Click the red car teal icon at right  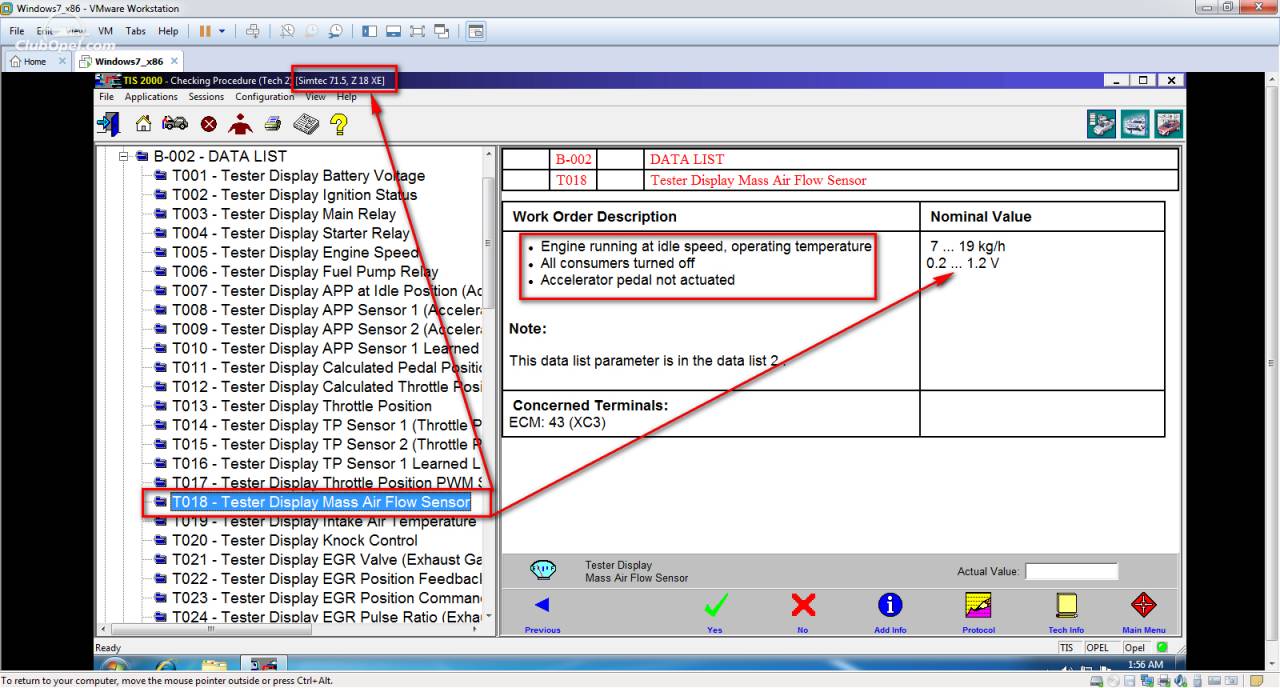tap(1169, 124)
